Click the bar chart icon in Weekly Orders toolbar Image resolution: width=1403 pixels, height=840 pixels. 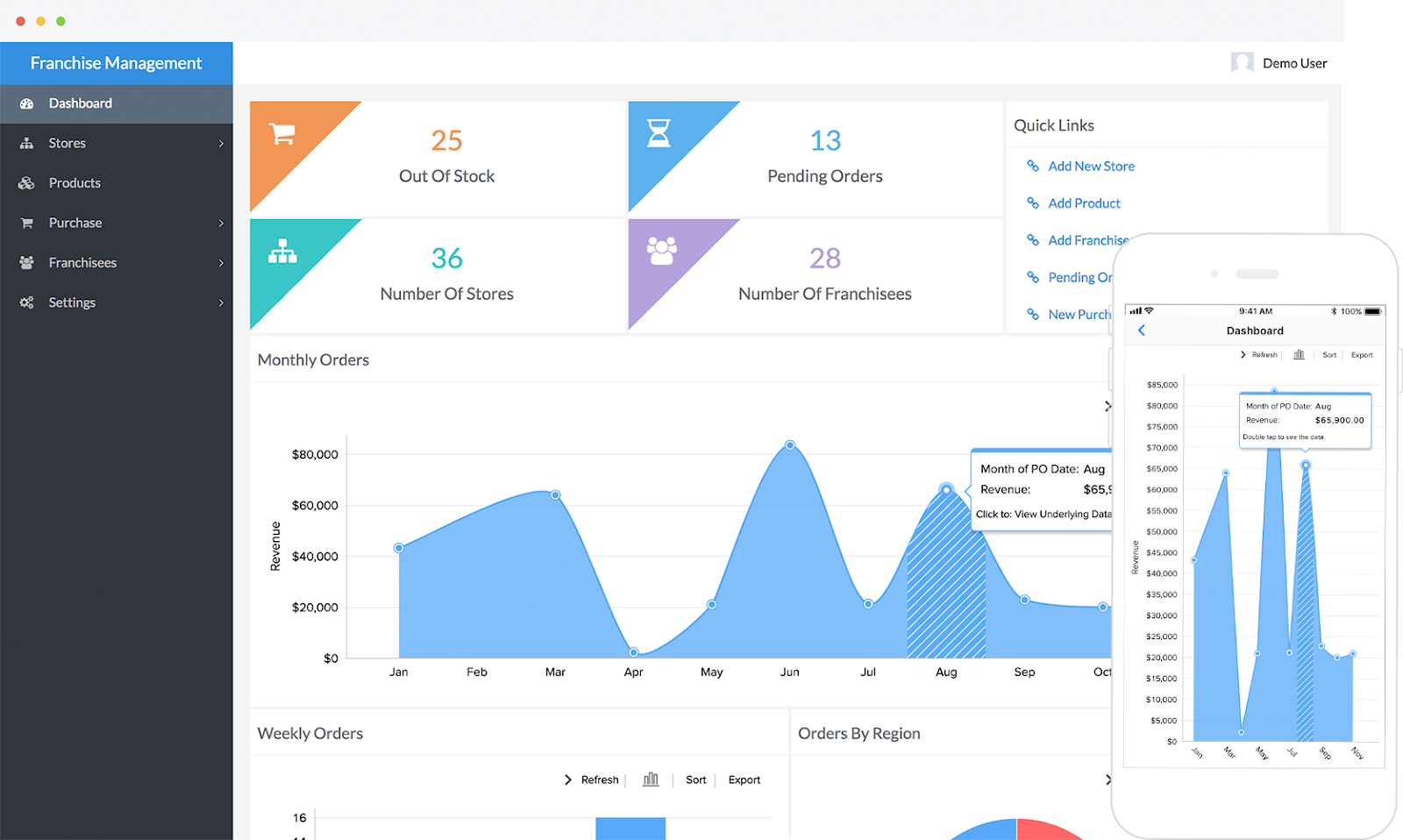[x=651, y=779]
